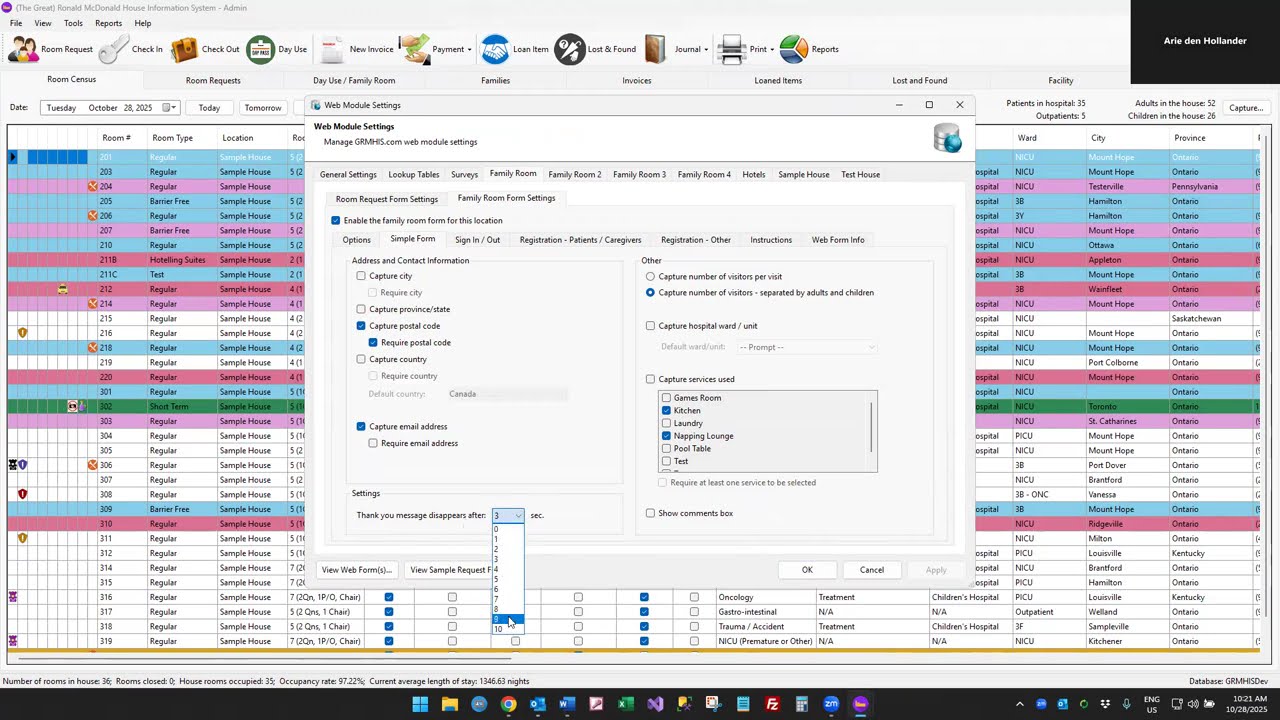This screenshot has height=720, width=1280.
Task: Check the Capture city checkbox
Action: 361,276
